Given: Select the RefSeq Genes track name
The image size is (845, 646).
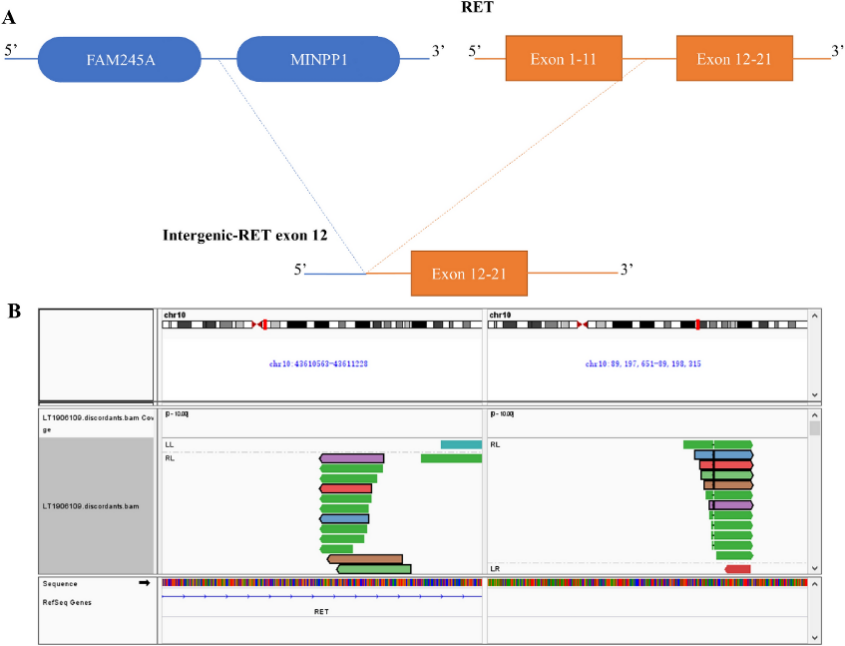Looking at the screenshot, I should pos(66,602).
